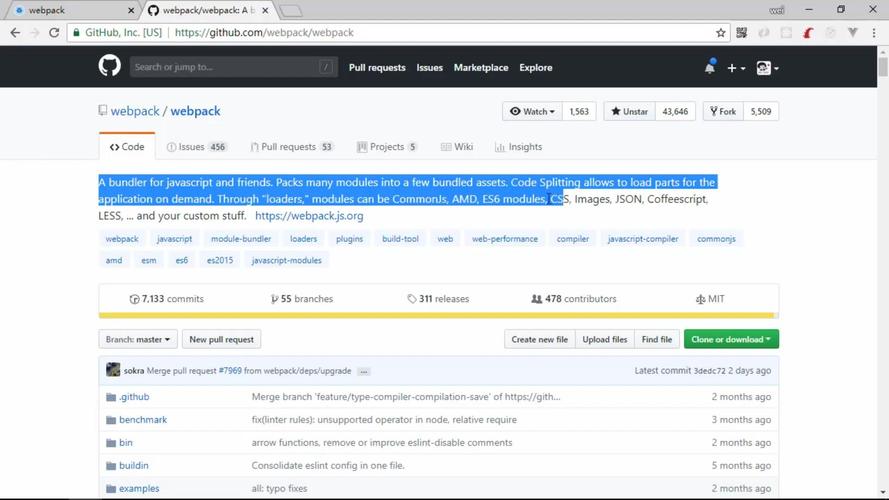Click the New pull request button

(221, 339)
